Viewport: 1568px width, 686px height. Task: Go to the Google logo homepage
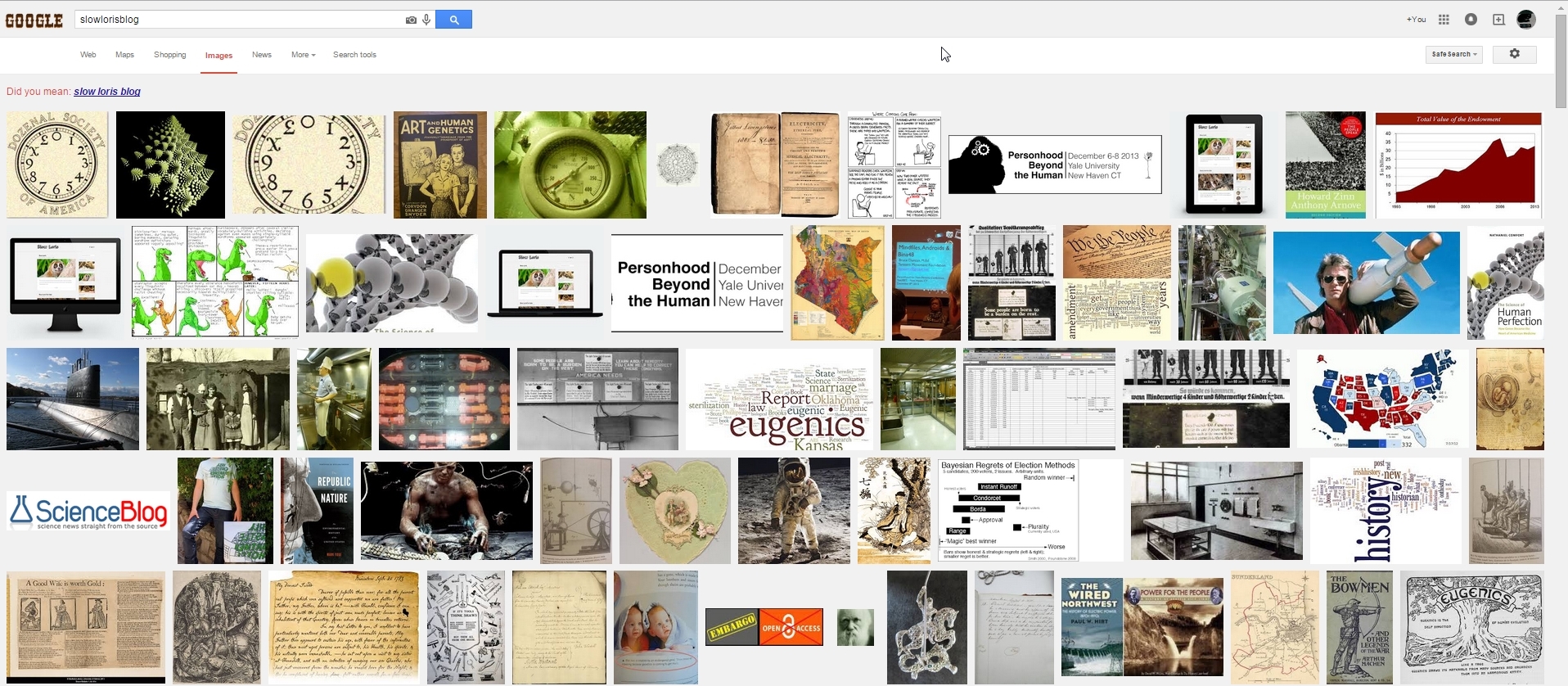click(34, 20)
